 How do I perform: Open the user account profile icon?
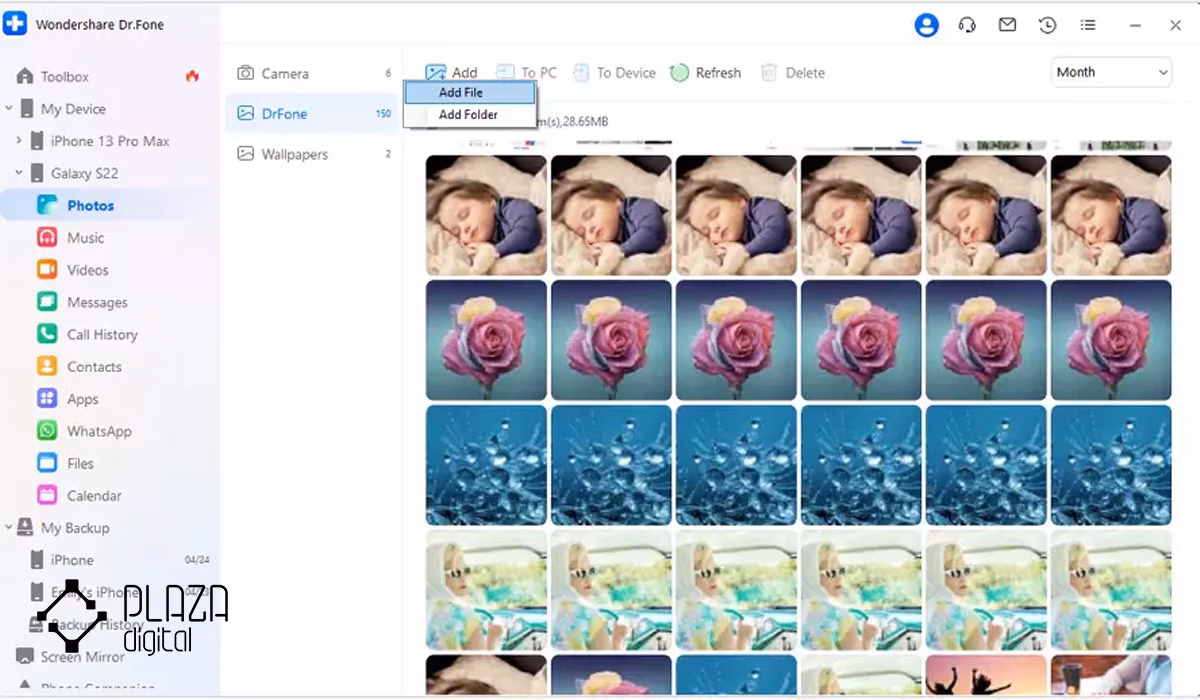pyautogui.click(x=926, y=25)
